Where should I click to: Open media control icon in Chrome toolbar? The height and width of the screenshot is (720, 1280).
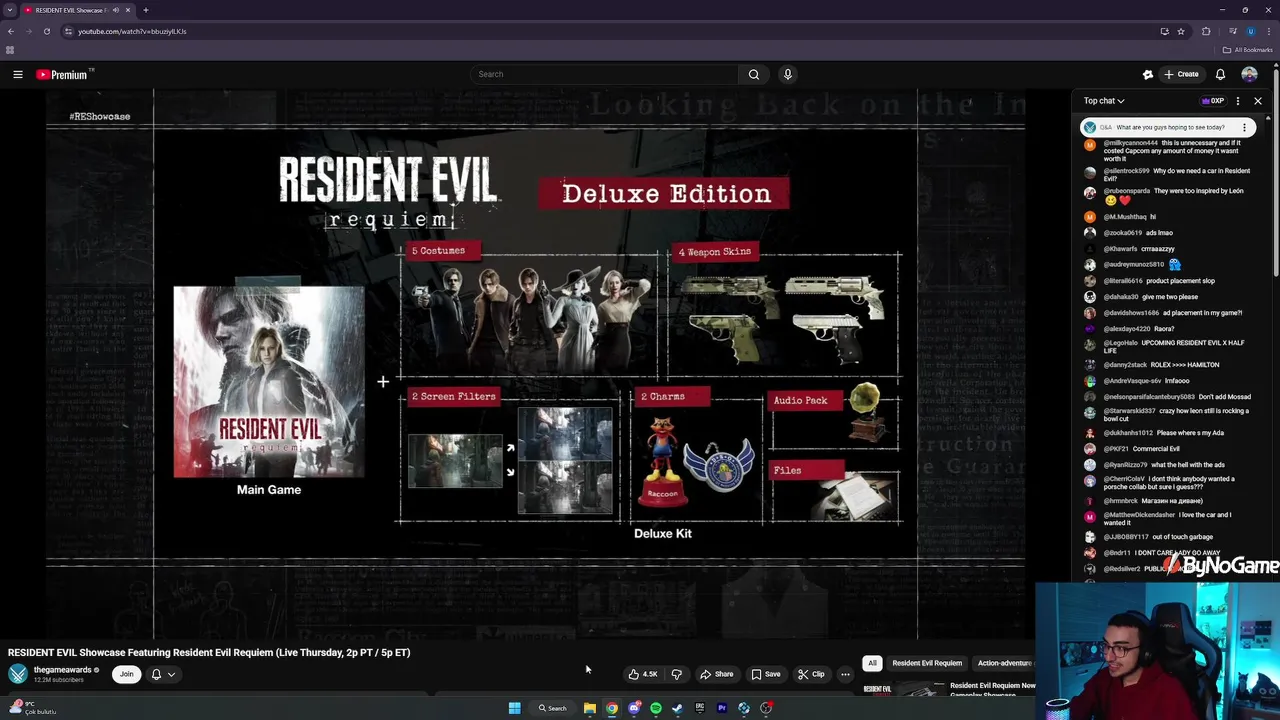pos(1232,31)
